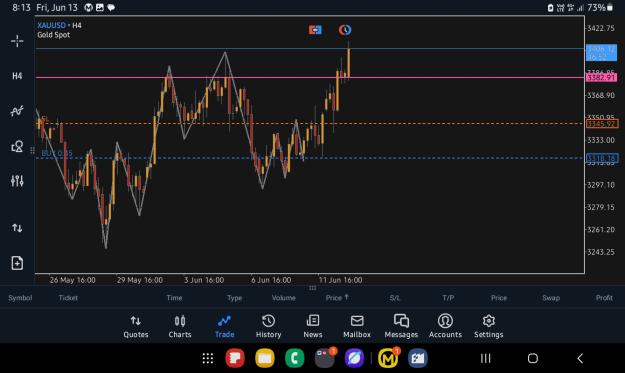
Task: Open the Messages tab
Action: 401,327
